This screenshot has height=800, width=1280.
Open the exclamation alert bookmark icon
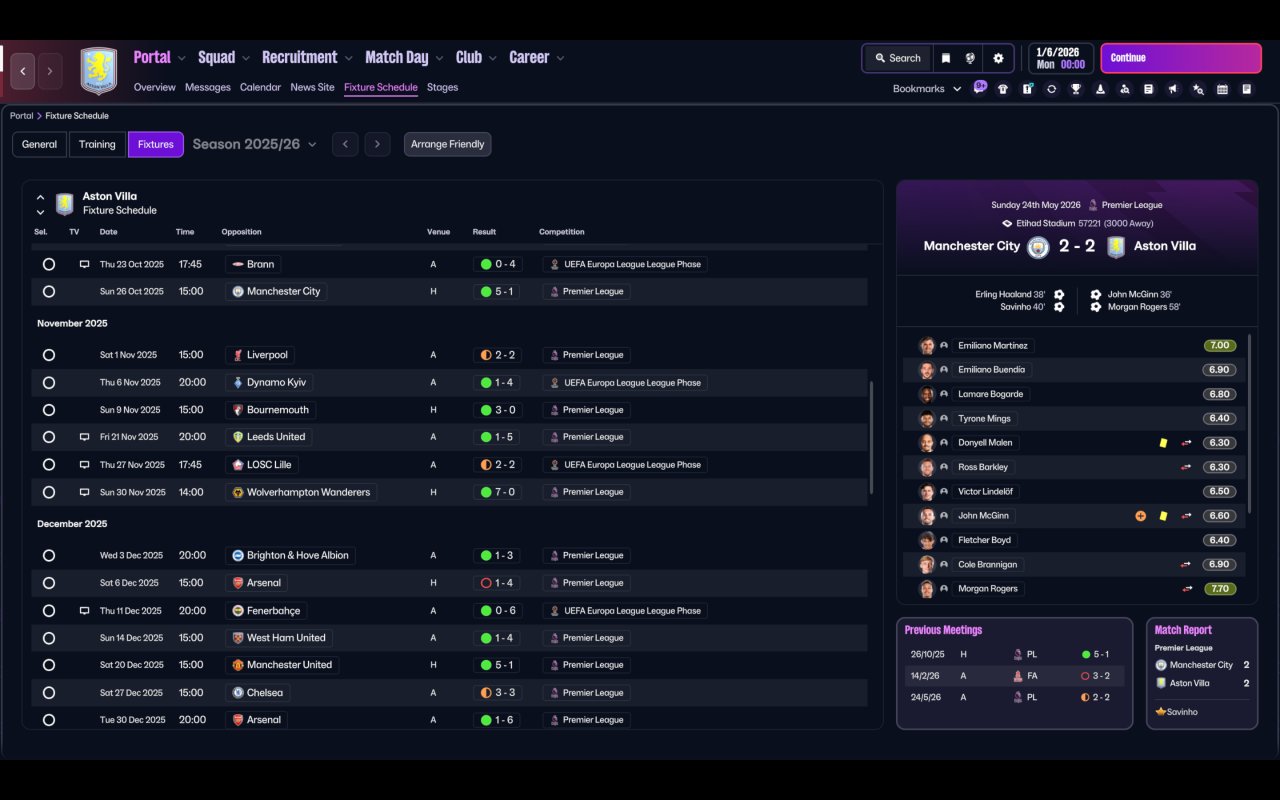(x=1027, y=89)
